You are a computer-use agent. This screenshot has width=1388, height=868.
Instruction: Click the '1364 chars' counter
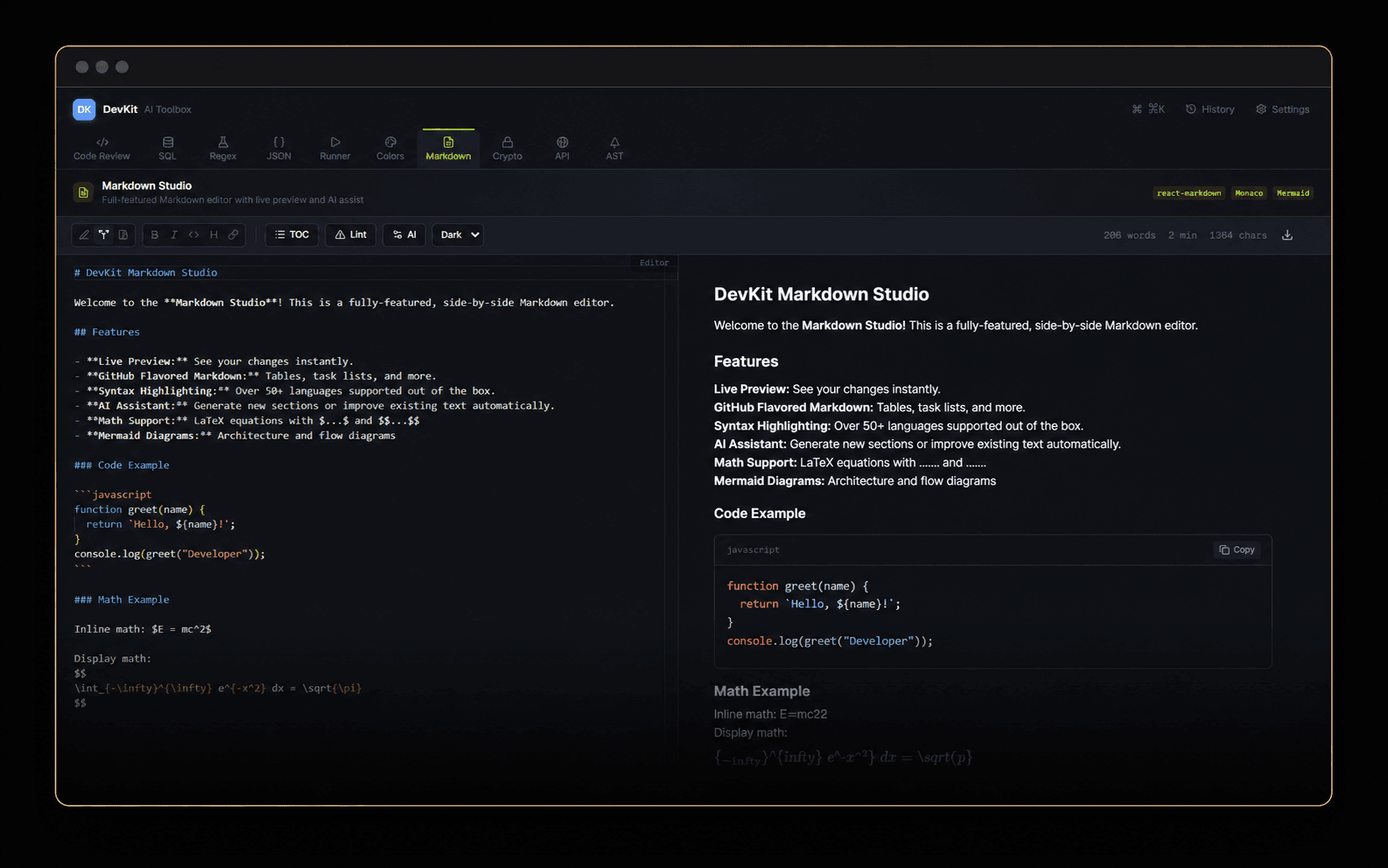coord(1237,235)
